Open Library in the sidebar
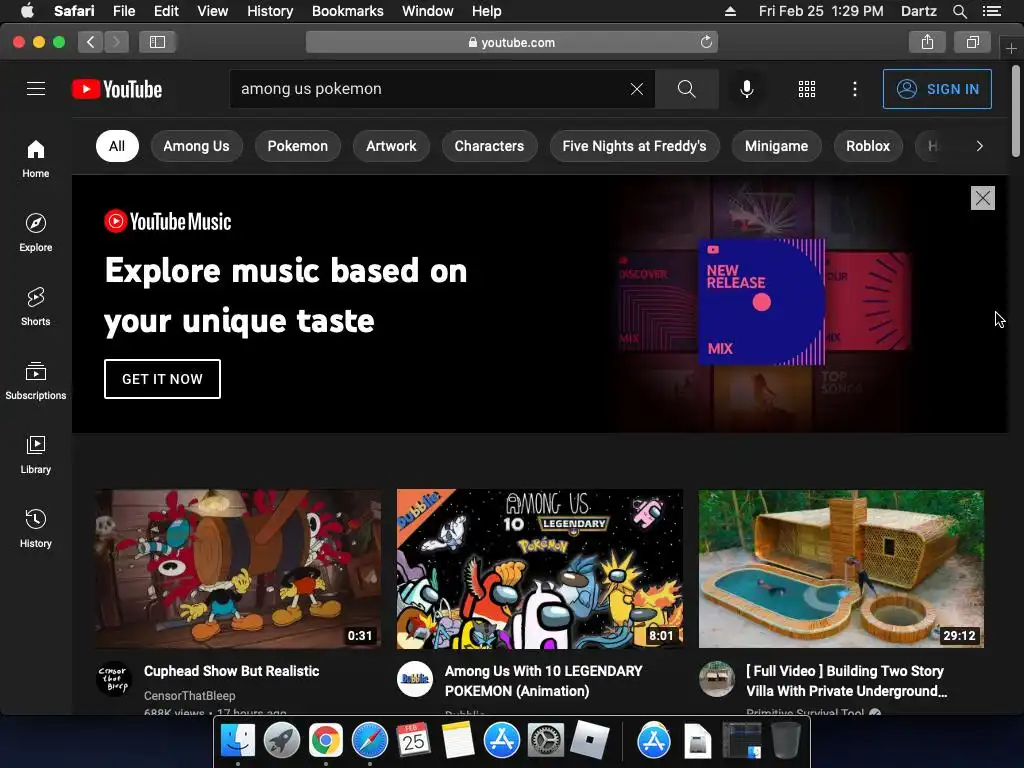This screenshot has width=1024, height=768. point(36,454)
